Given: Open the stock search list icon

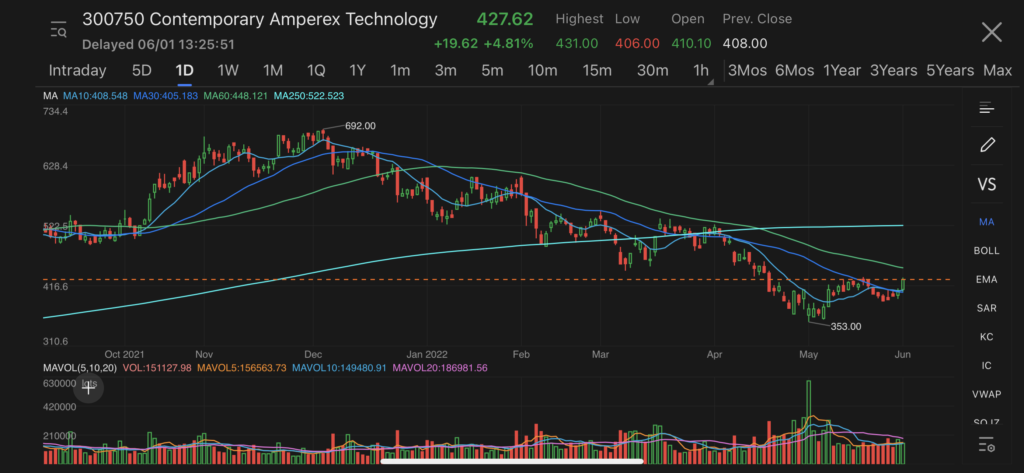Looking at the screenshot, I should point(58,30).
